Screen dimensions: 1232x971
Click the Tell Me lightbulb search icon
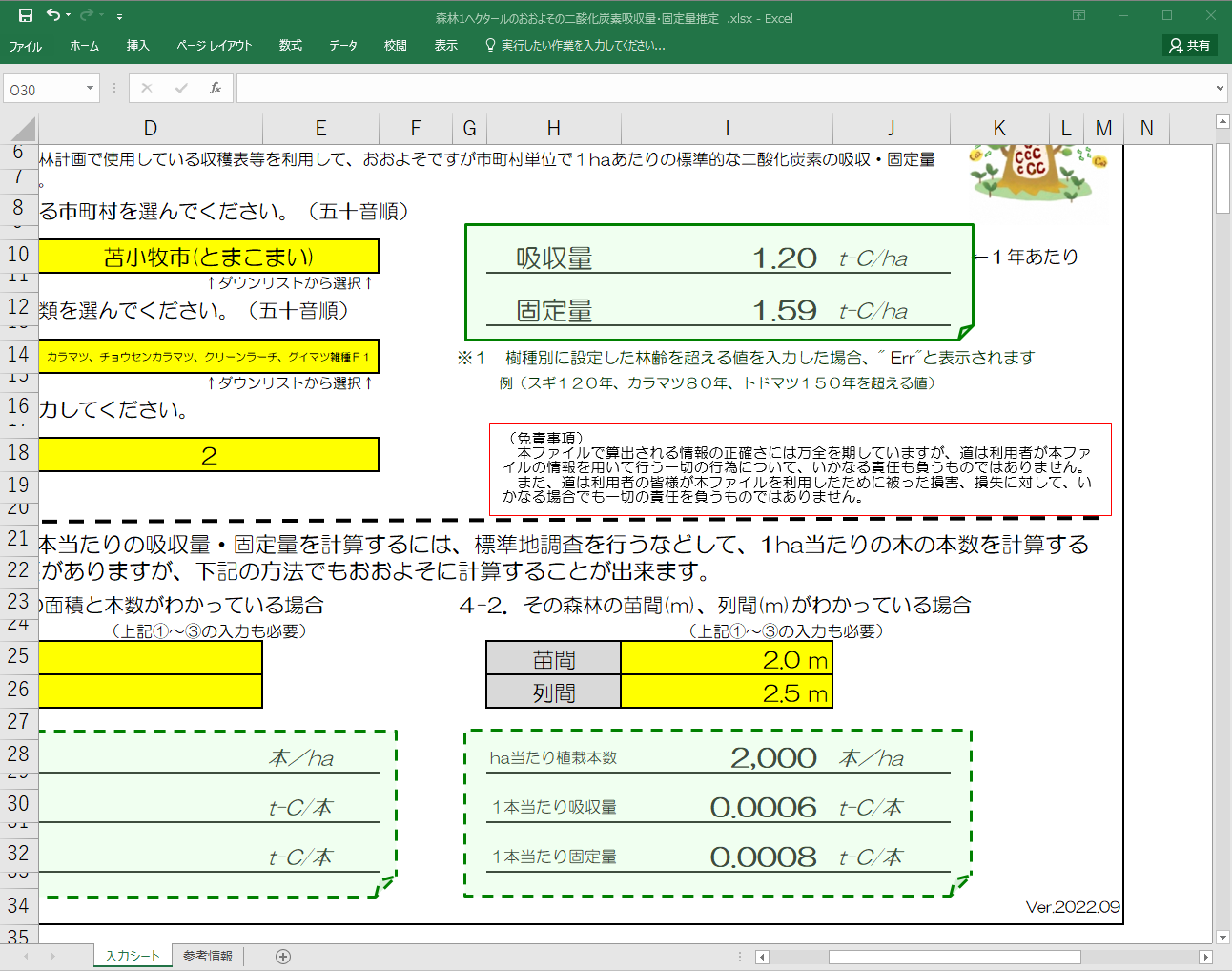[489, 45]
